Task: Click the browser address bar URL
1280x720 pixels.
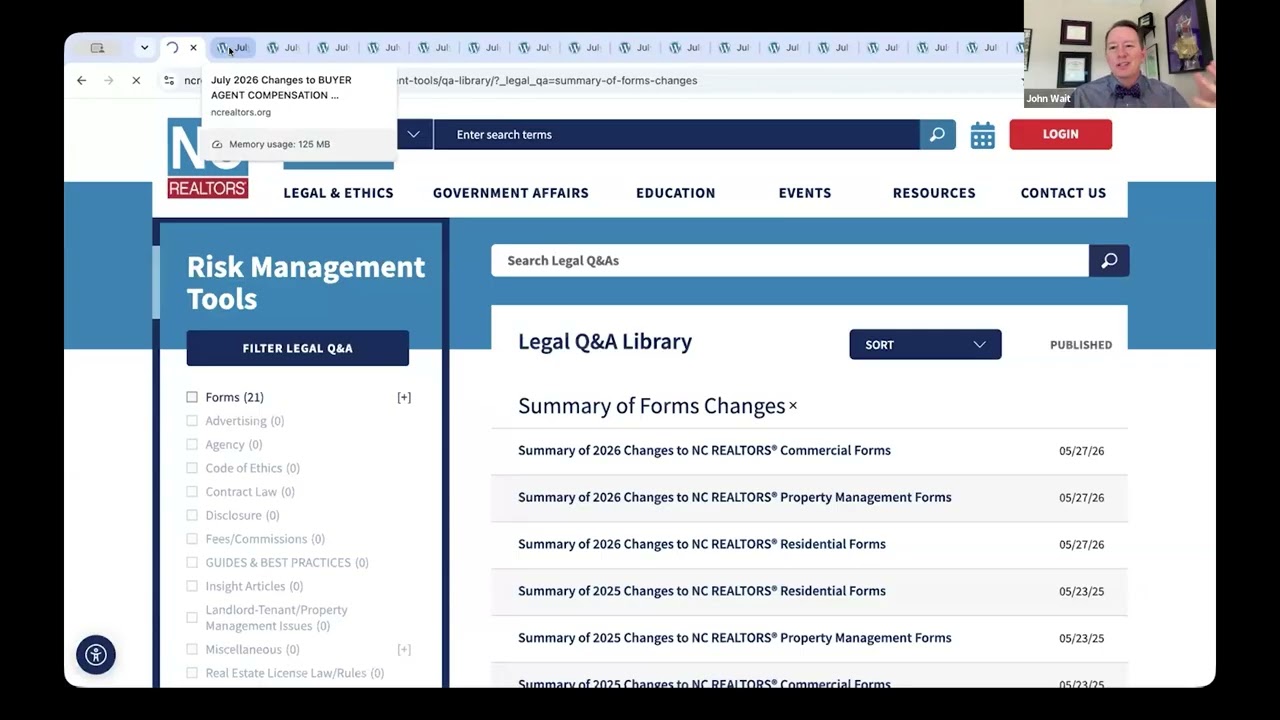Action: [x=546, y=80]
